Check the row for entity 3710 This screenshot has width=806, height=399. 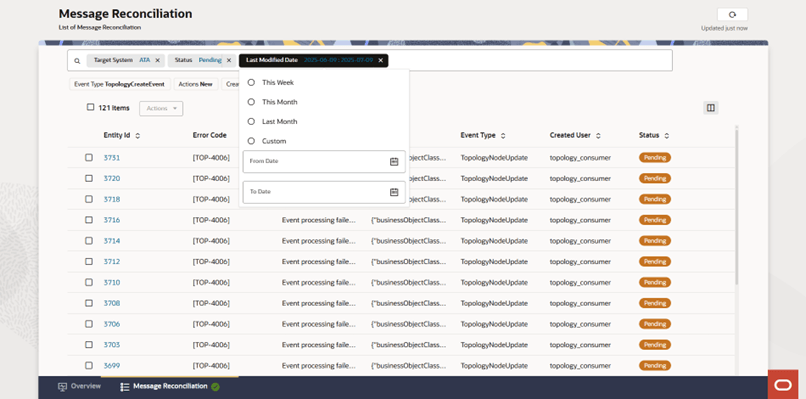click(89, 282)
